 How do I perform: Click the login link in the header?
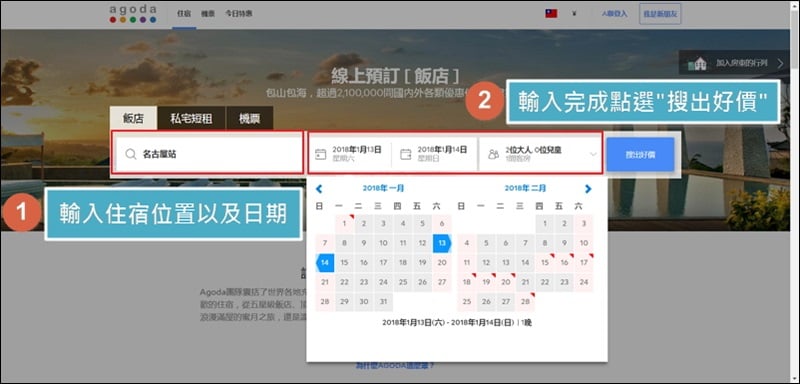pos(614,14)
